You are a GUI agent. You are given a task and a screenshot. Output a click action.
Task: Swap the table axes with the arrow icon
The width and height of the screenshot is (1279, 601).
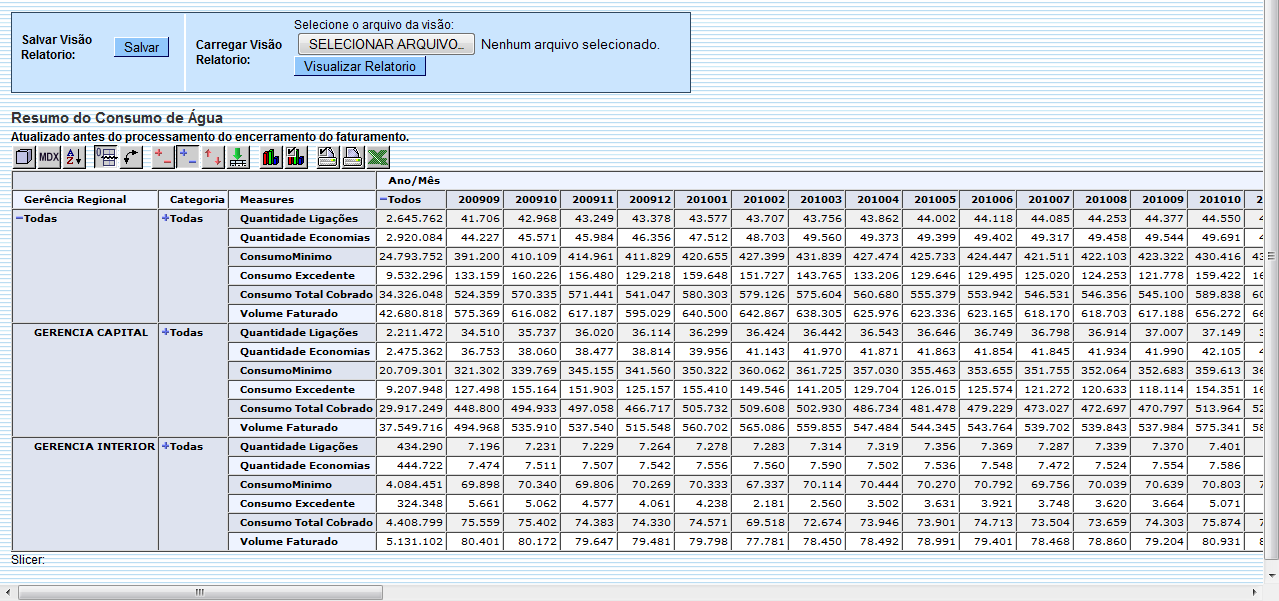point(131,156)
